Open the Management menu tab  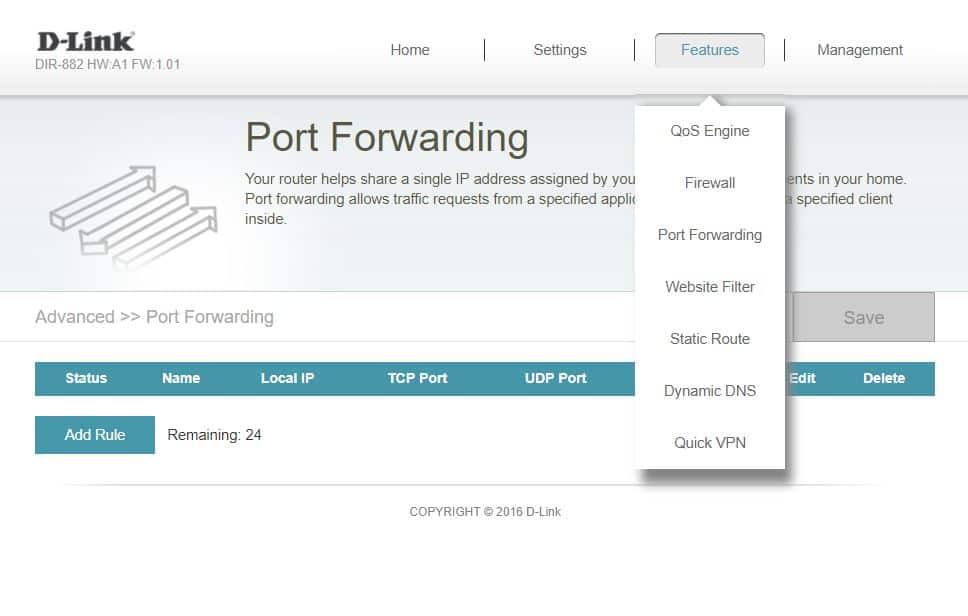tap(860, 50)
